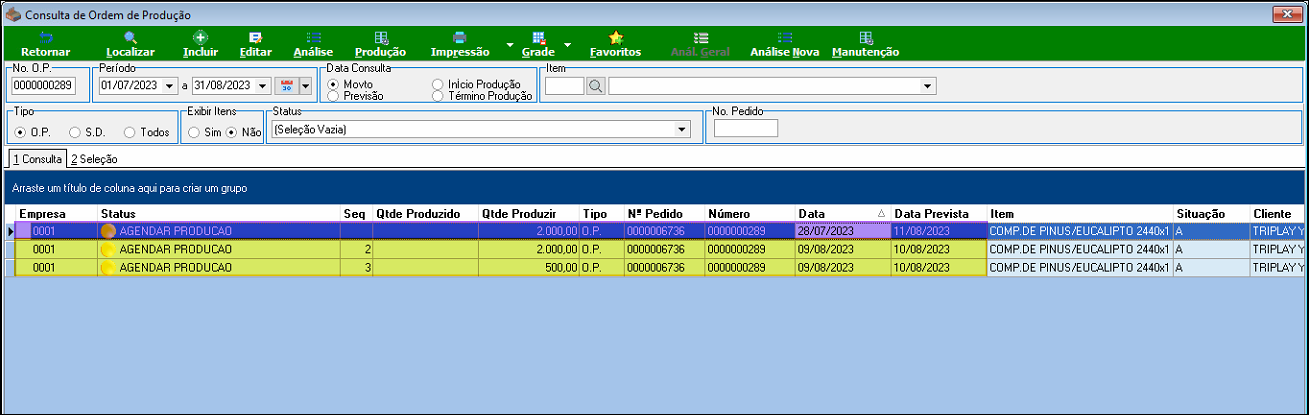This screenshot has height=415, width=1309.
Task: Click the Anál. Geral toolbar item
Action: coord(700,44)
